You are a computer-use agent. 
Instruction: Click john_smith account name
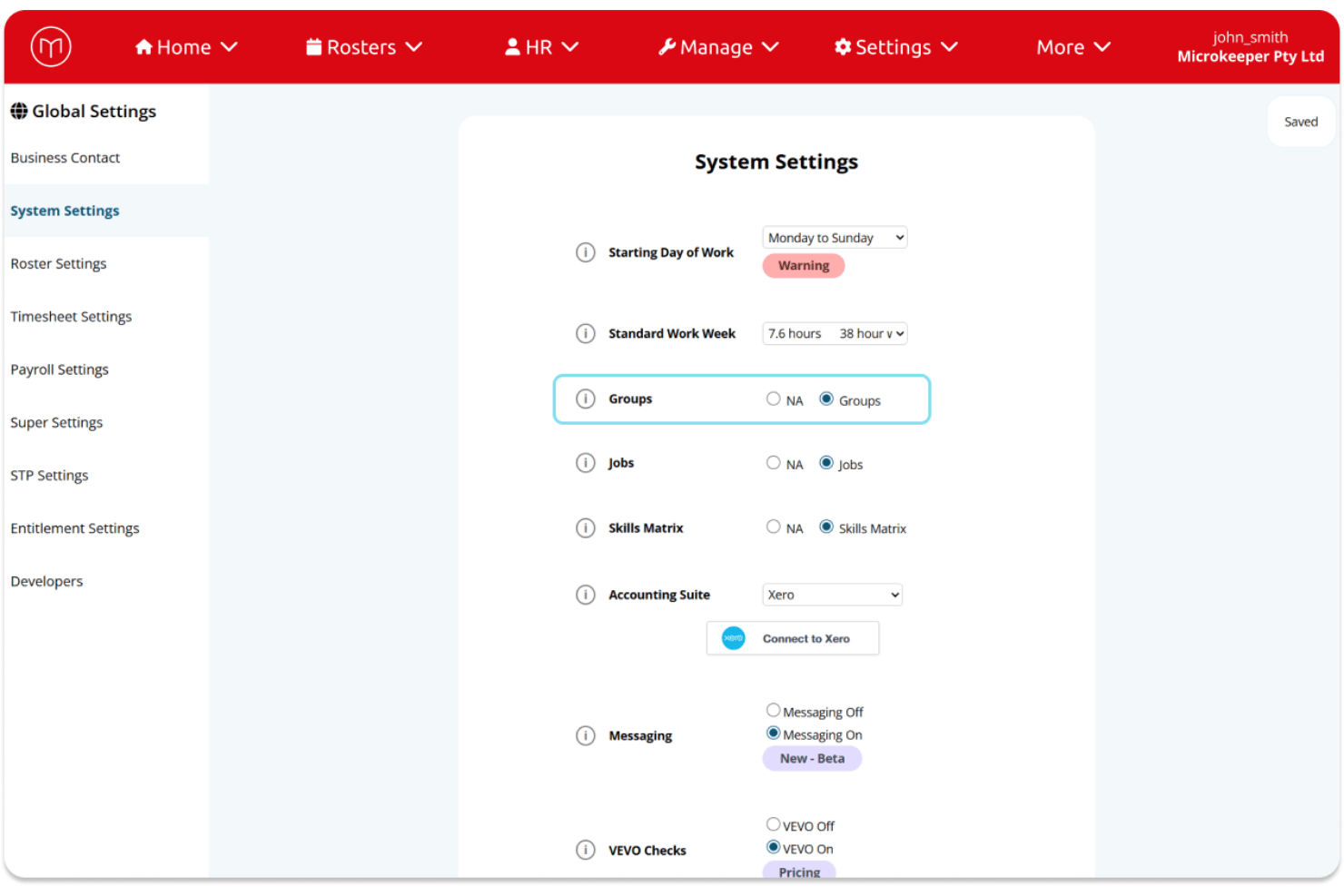click(1250, 37)
